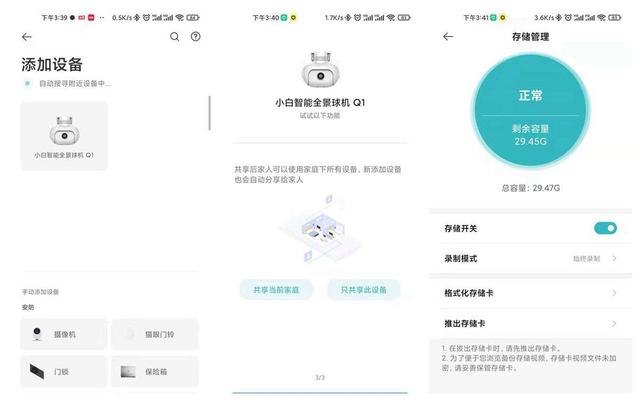The height and width of the screenshot is (400, 640).
Task: Tap the teal storage status circle
Action: coord(531,111)
